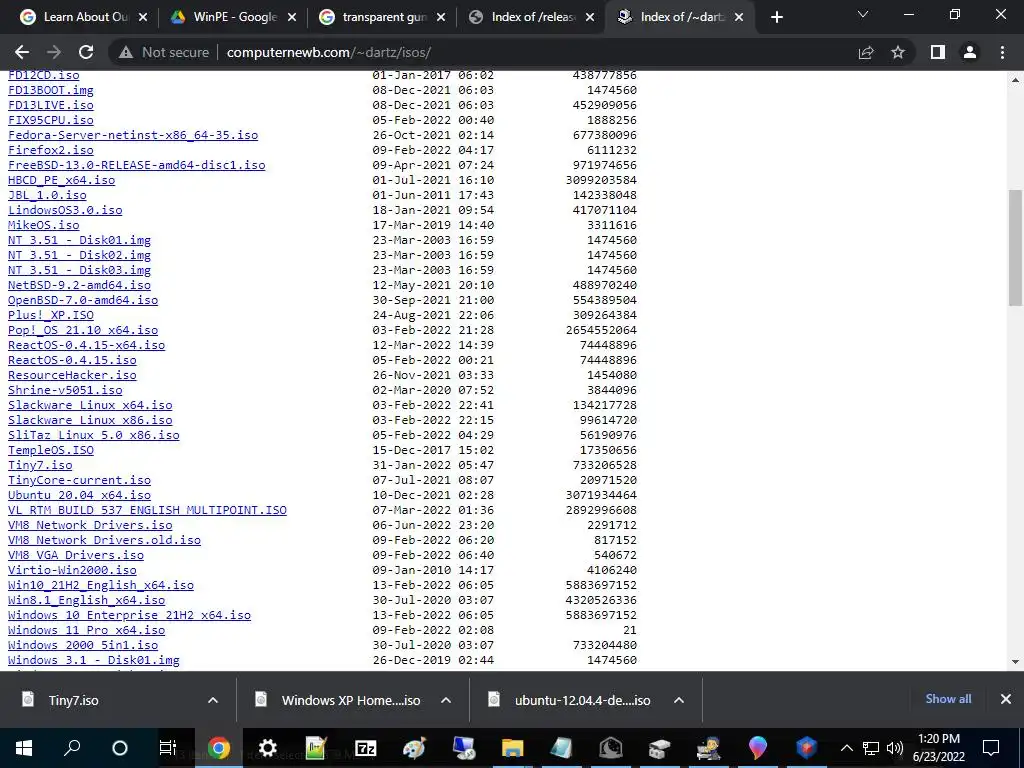
Task: Open Slackware_Linux_x86.iso link
Action: (x=90, y=420)
